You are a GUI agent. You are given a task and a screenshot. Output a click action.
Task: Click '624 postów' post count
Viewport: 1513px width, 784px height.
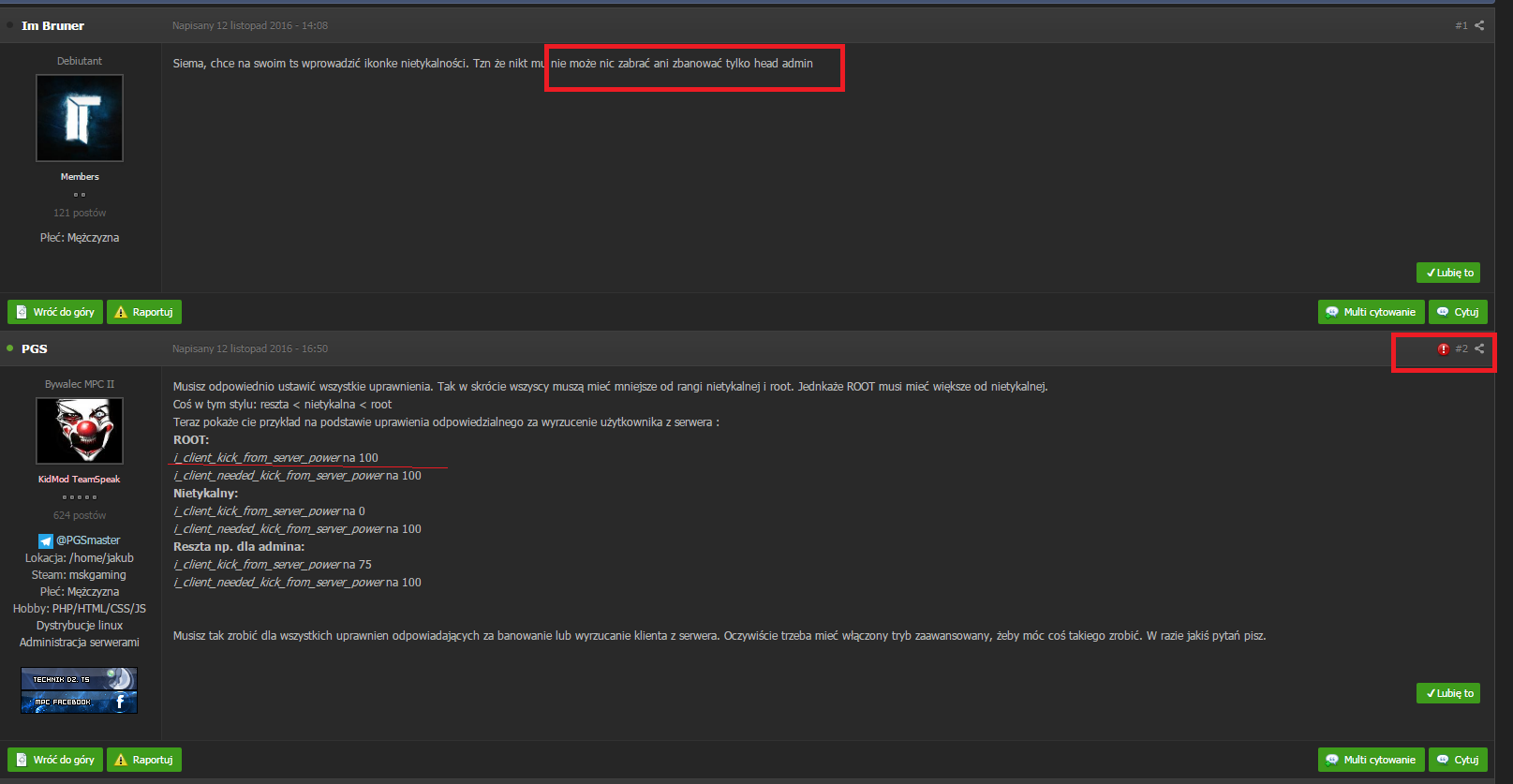[x=80, y=515]
